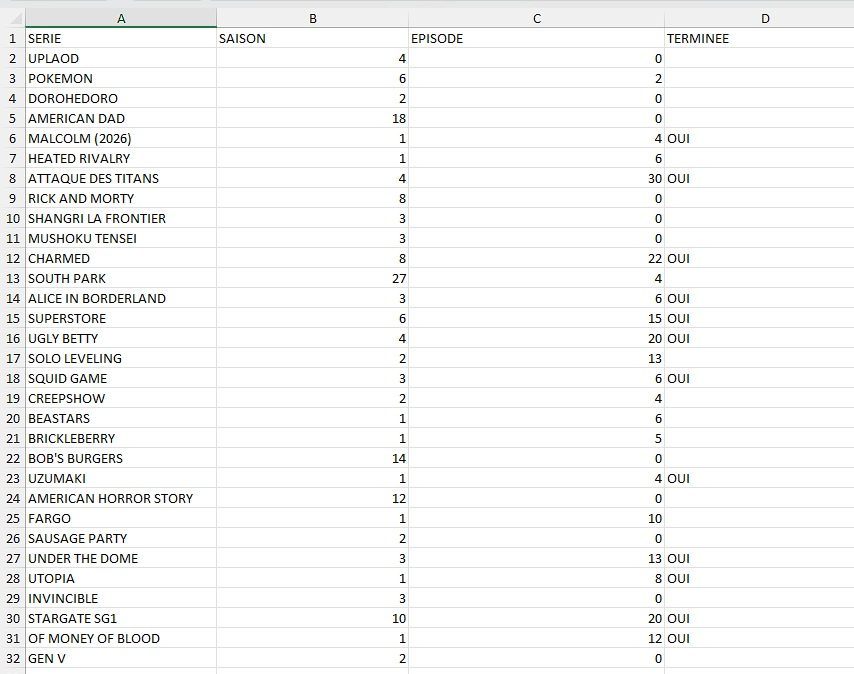854x674 pixels.
Task: Select the SOUTH PARK cell
Action: click(121, 278)
